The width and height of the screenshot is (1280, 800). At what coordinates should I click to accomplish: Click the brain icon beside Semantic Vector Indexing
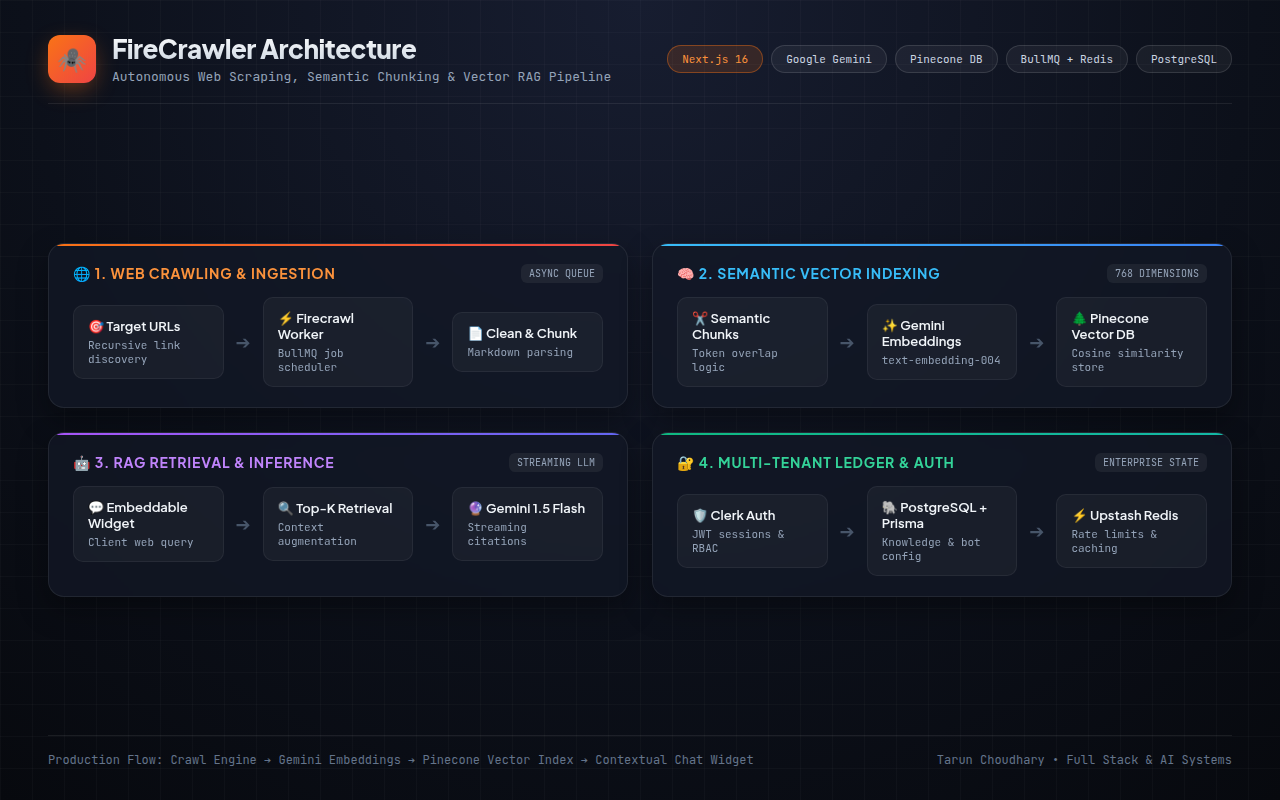pos(686,274)
